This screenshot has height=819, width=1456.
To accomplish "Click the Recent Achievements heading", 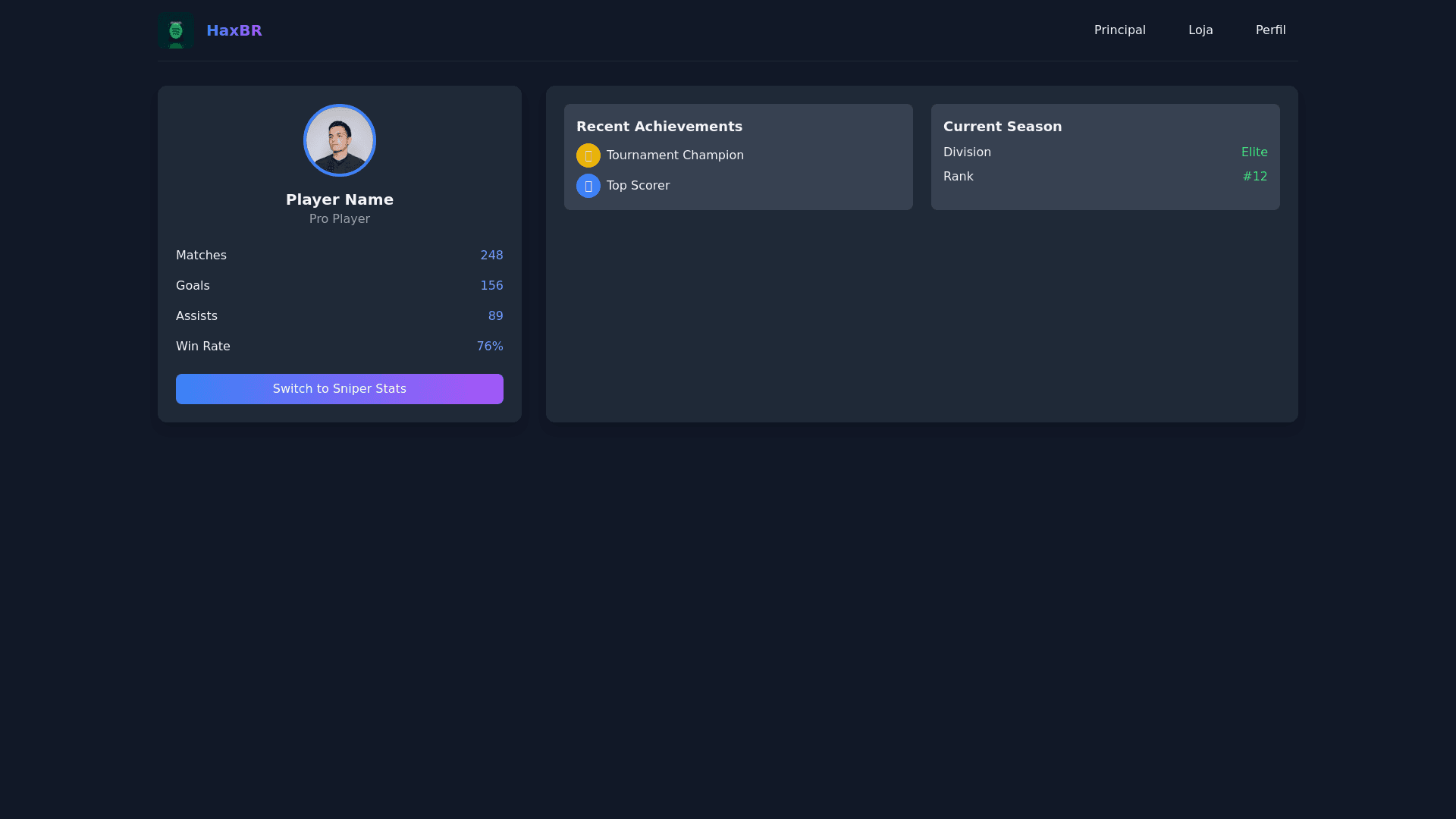I will (x=658, y=127).
